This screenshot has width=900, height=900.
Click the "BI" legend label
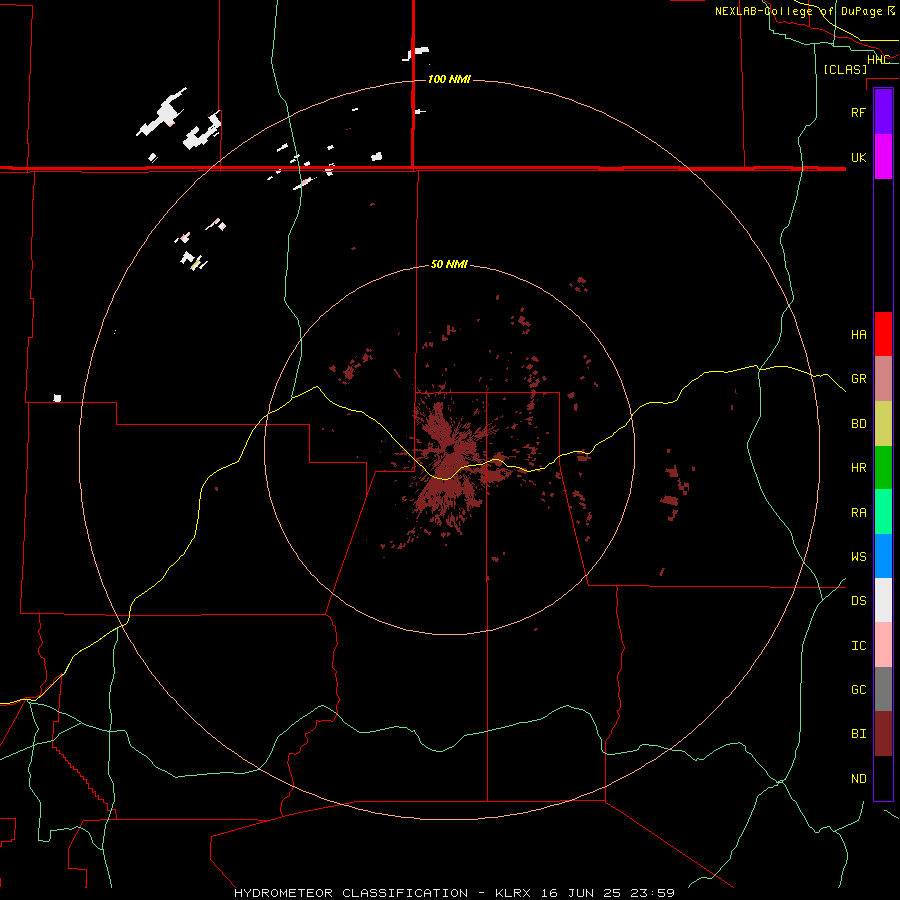[858, 734]
